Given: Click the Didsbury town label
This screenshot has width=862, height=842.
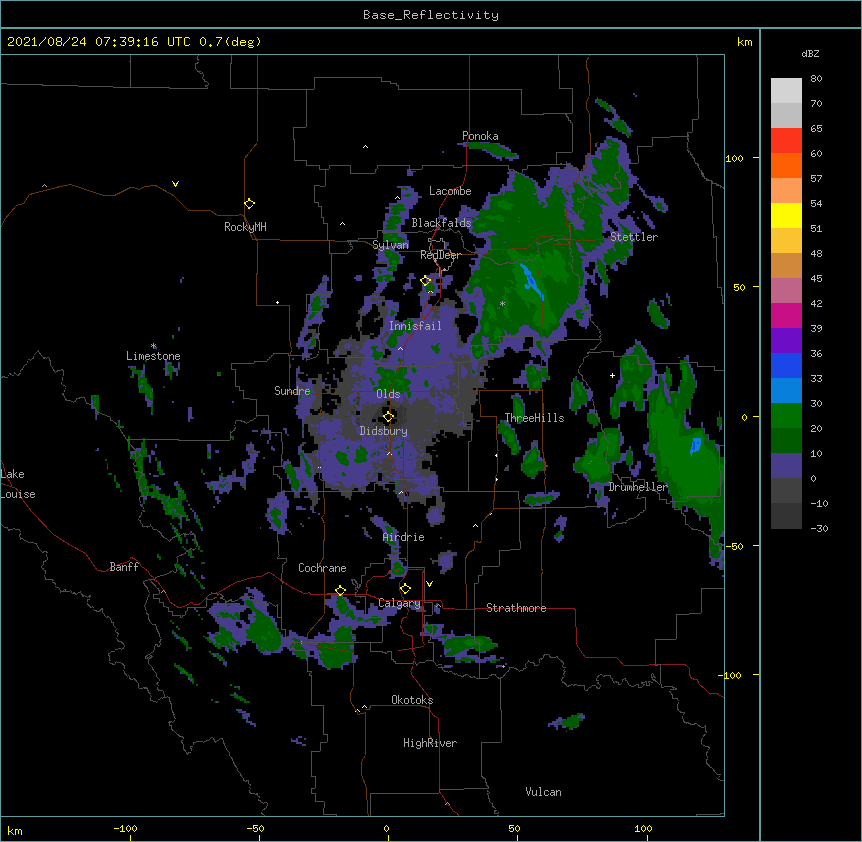Looking at the screenshot, I should click(383, 431).
